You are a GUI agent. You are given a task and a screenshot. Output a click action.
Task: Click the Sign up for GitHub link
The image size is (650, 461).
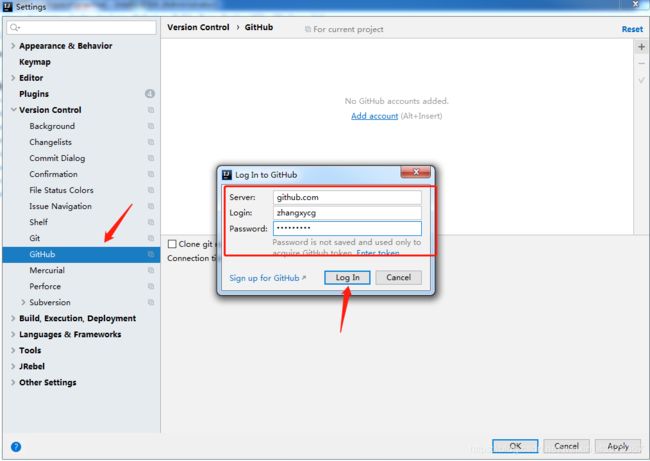pyautogui.click(x=267, y=278)
